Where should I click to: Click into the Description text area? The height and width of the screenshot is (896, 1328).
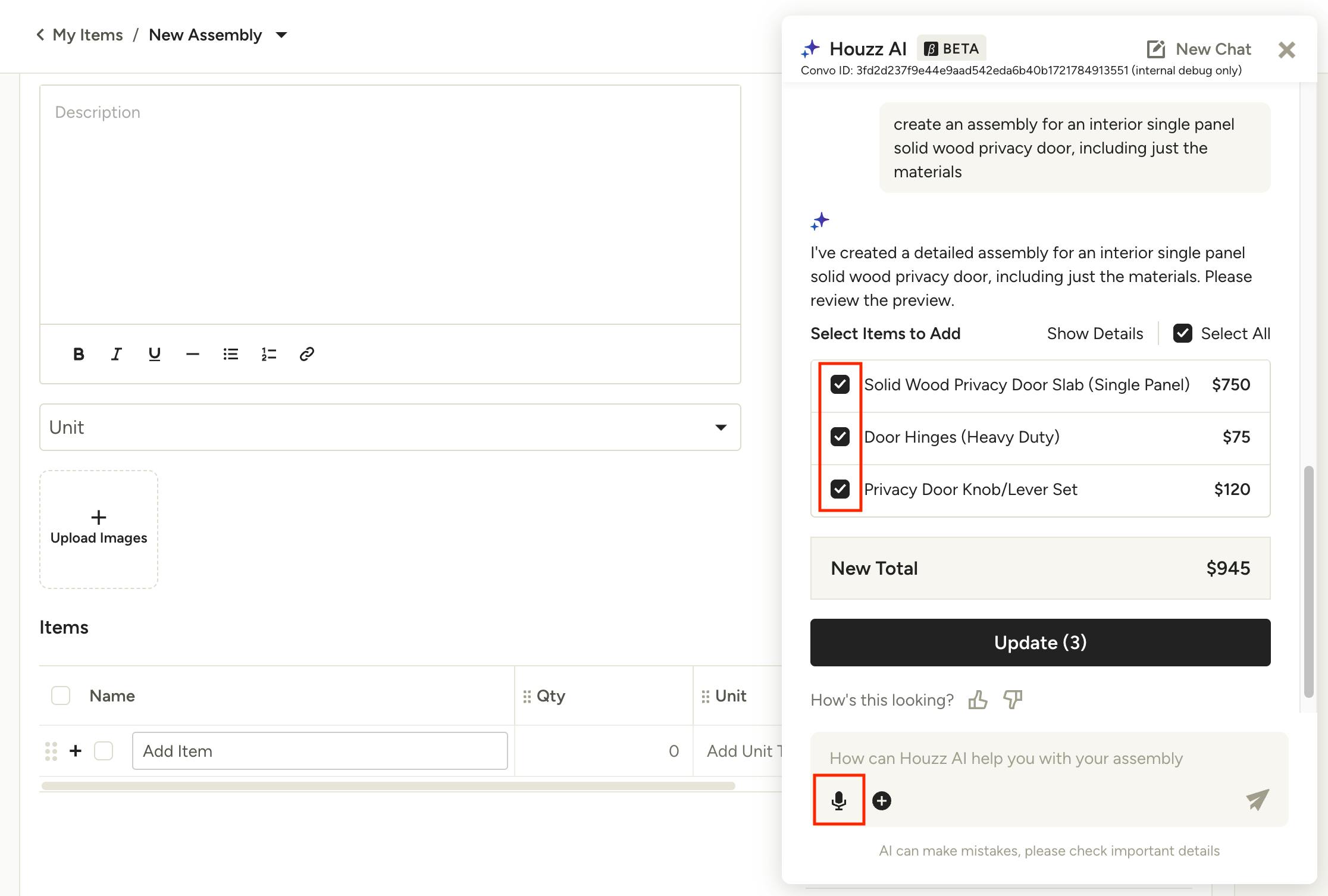[x=390, y=205]
